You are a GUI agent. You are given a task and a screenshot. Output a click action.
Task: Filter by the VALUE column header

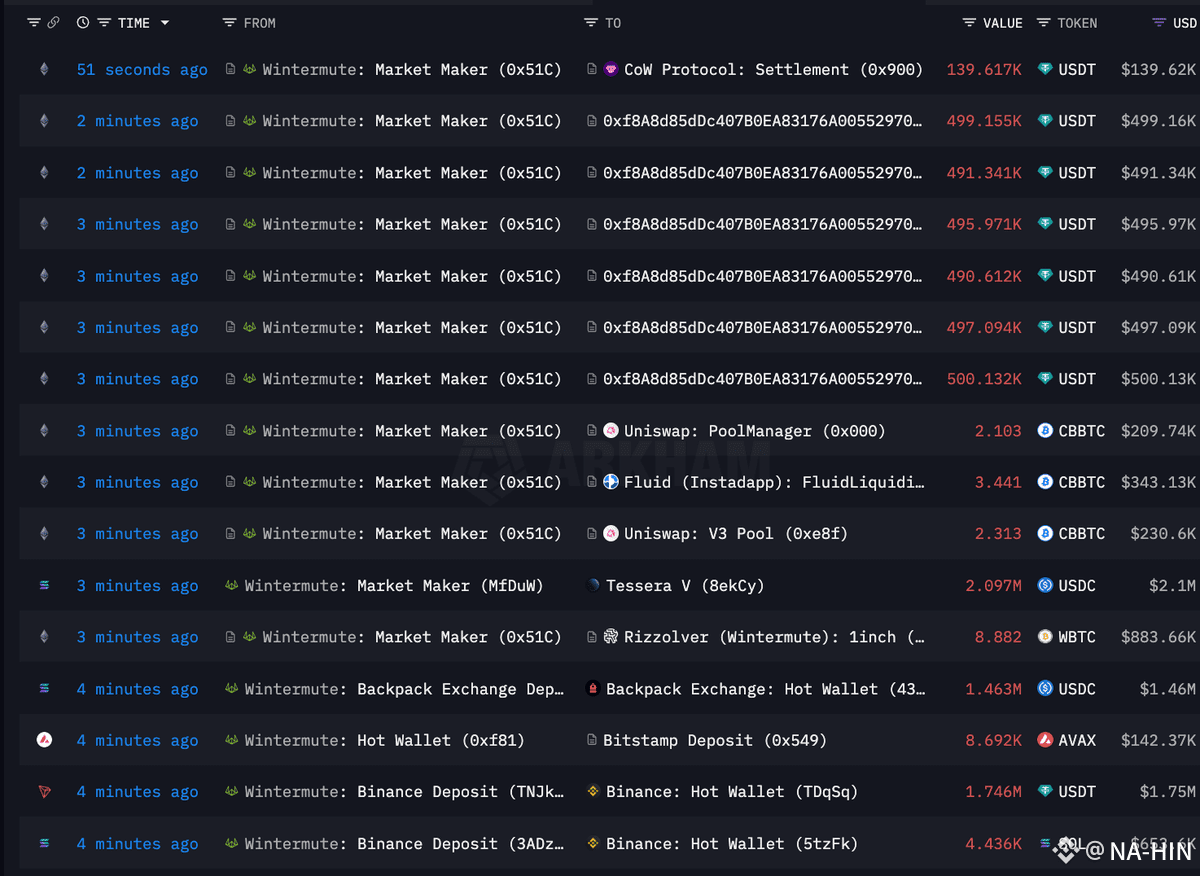click(992, 23)
